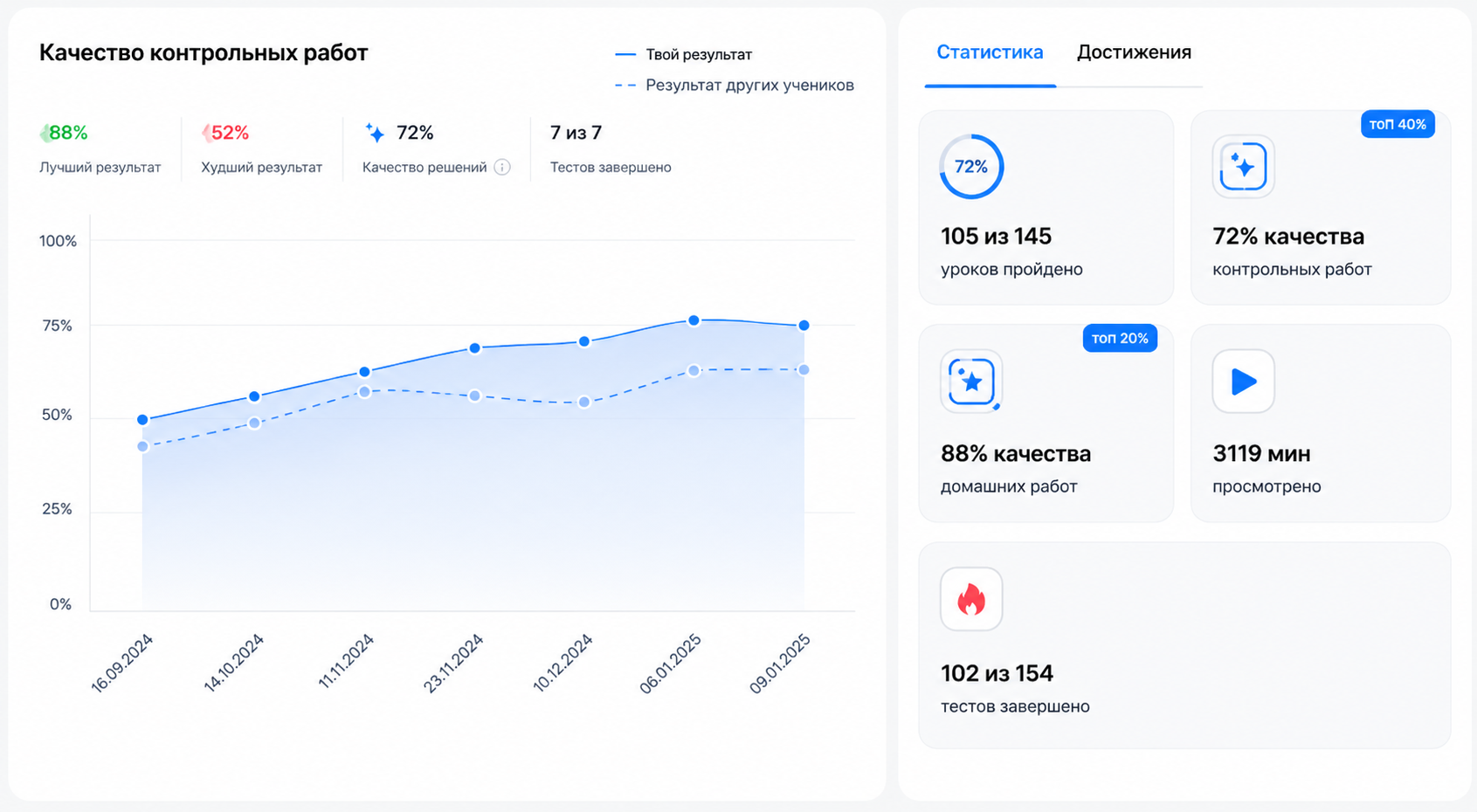This screenshot has width=1477, height=812.
Task: Click the 7 из 7 value
Action: (x=576, y=133)
